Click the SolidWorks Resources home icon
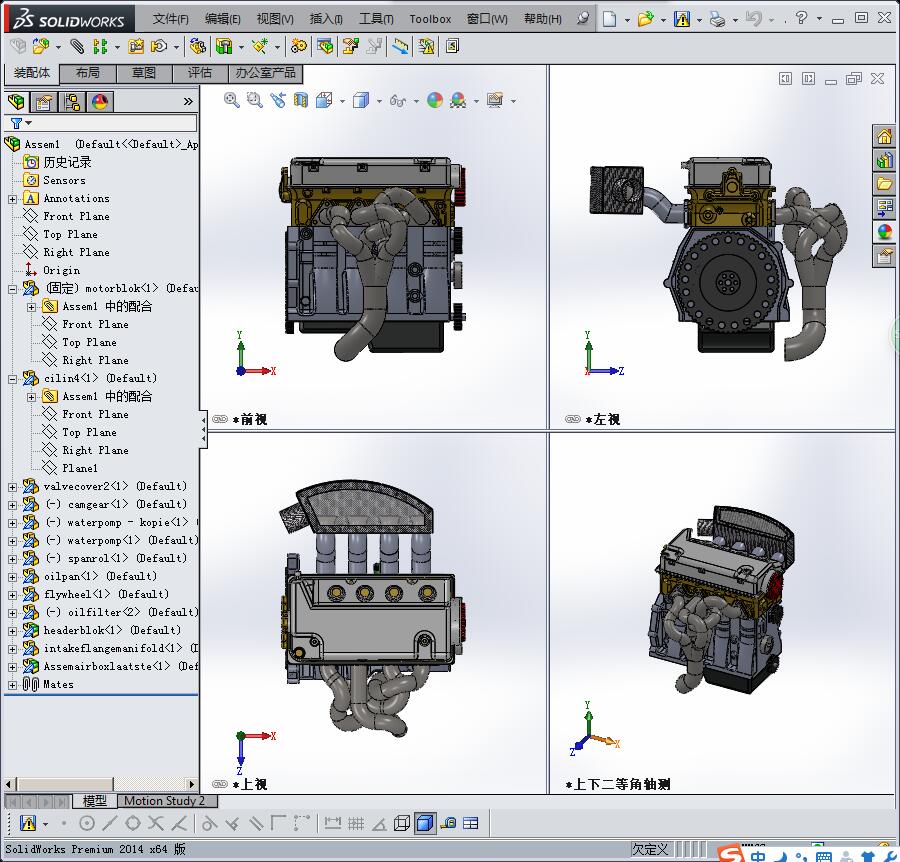Viewport: 900px width, 862px height. 884,137
